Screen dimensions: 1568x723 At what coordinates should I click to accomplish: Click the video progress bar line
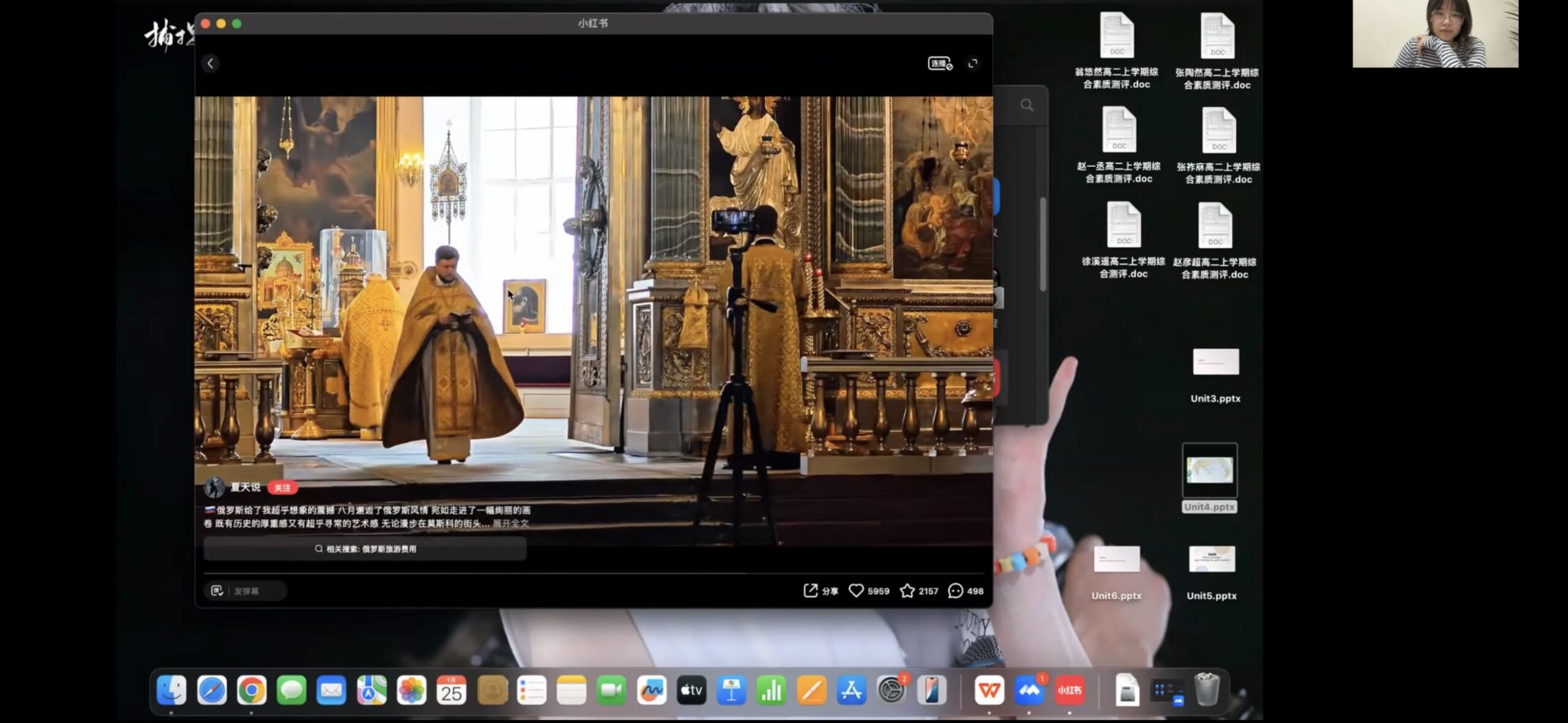point(593,574)
